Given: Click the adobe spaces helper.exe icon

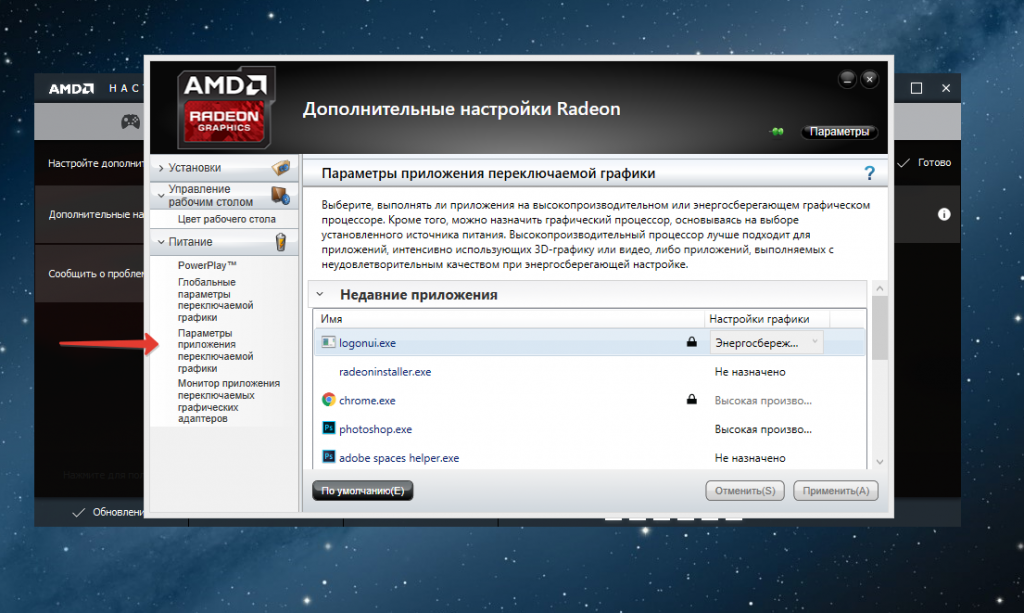Looking at the screenshot, I should click(328, 457).
